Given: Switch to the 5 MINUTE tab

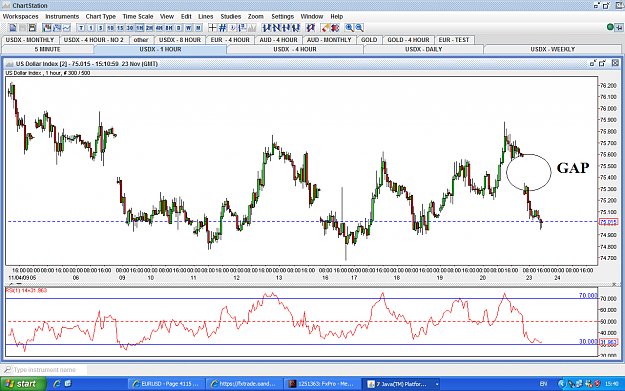Looking at the screenshot, I should (x=47, y=49).
